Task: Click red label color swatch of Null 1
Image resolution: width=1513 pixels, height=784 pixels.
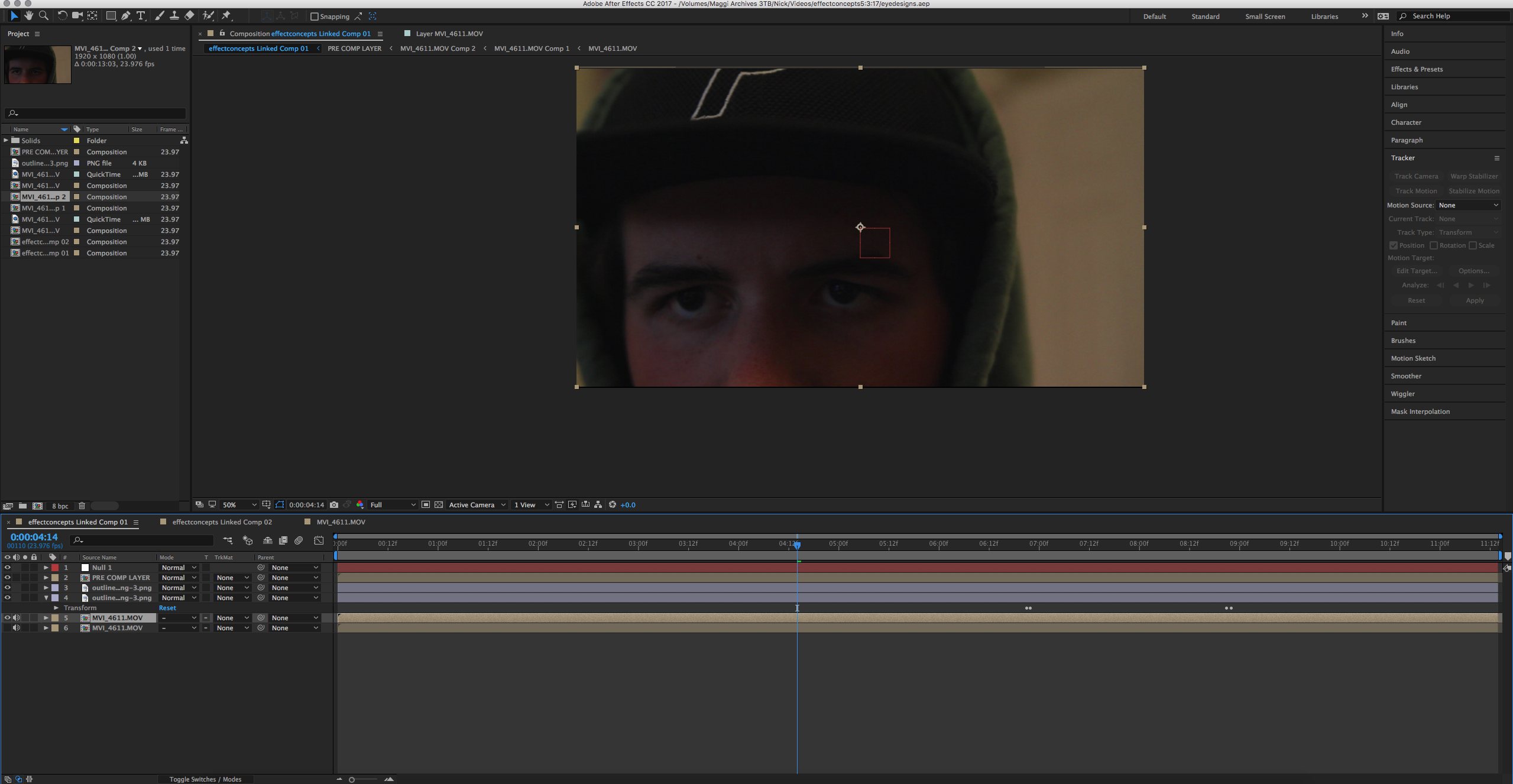Action: pyautogui.click(x=55, y=568)
